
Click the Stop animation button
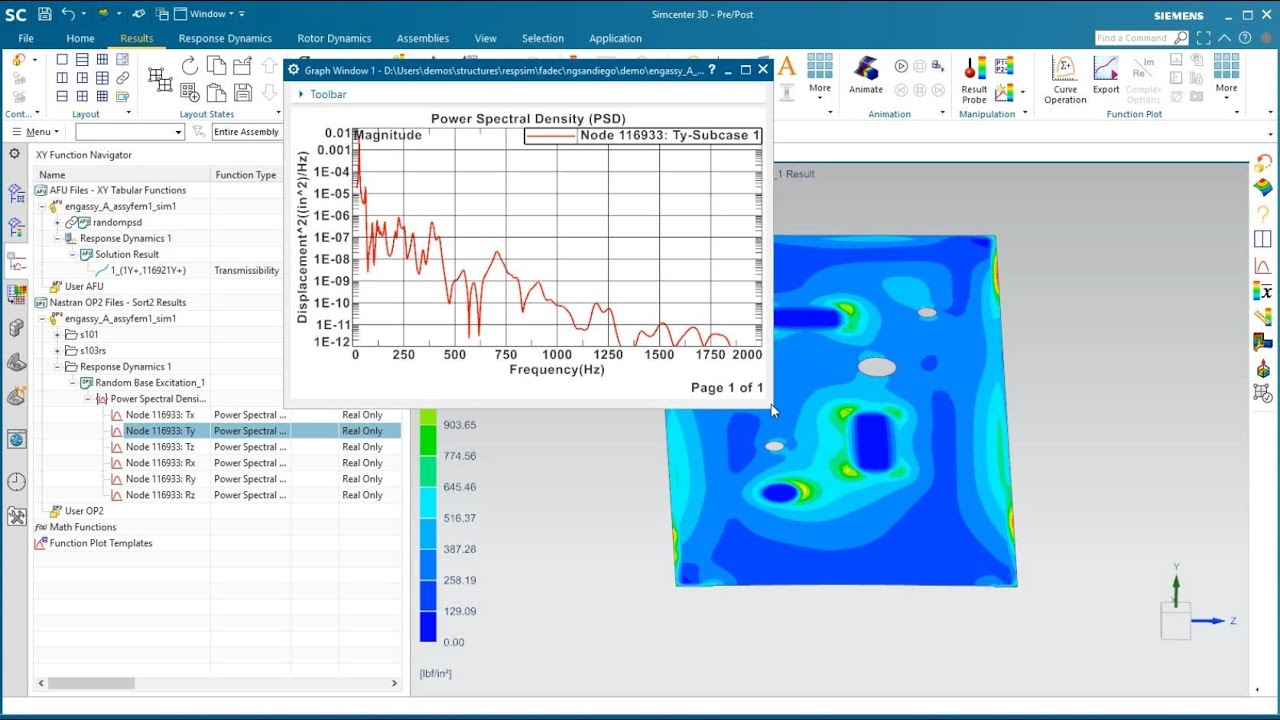coord(919,66)
